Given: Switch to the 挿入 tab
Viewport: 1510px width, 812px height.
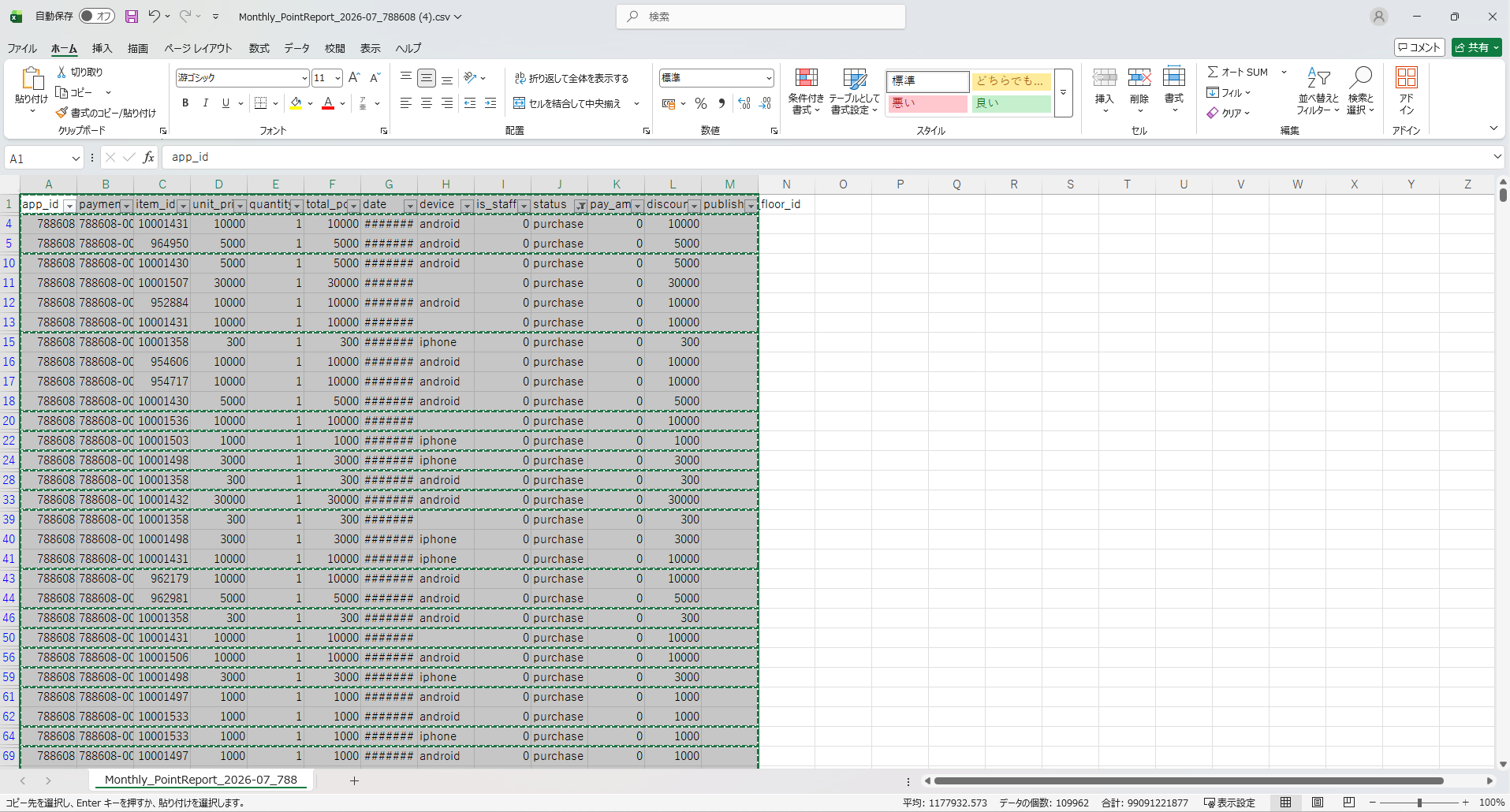Looking at the screenshot, I should [103, 48].
